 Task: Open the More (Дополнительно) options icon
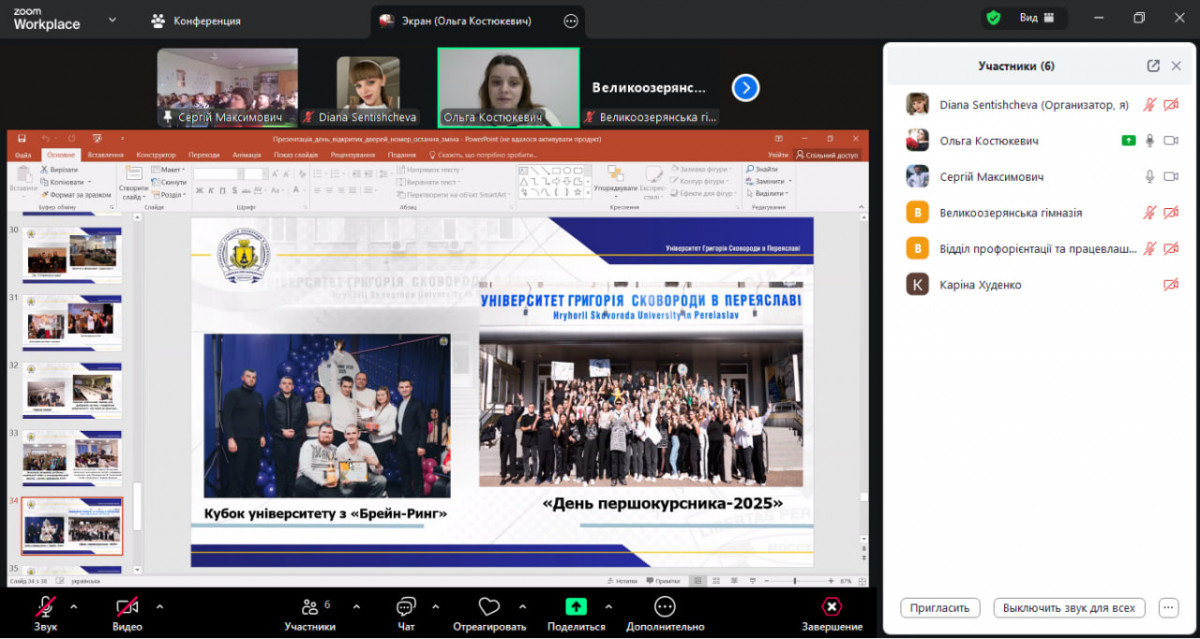665,606
